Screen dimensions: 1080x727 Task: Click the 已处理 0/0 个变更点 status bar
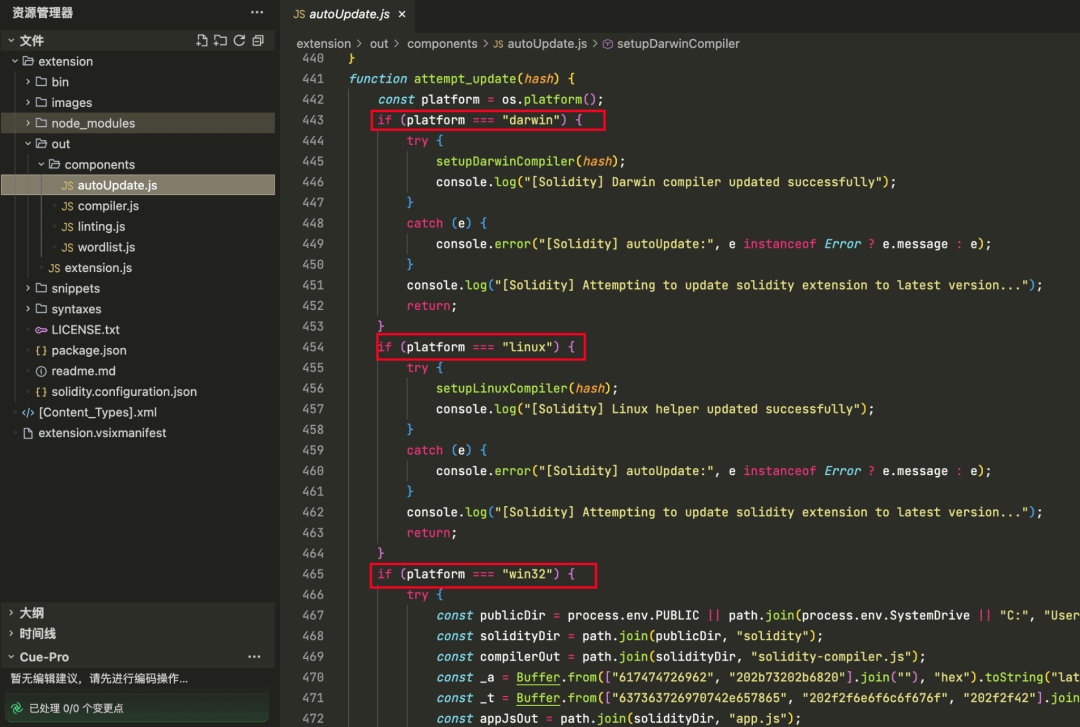coord(136,708)
